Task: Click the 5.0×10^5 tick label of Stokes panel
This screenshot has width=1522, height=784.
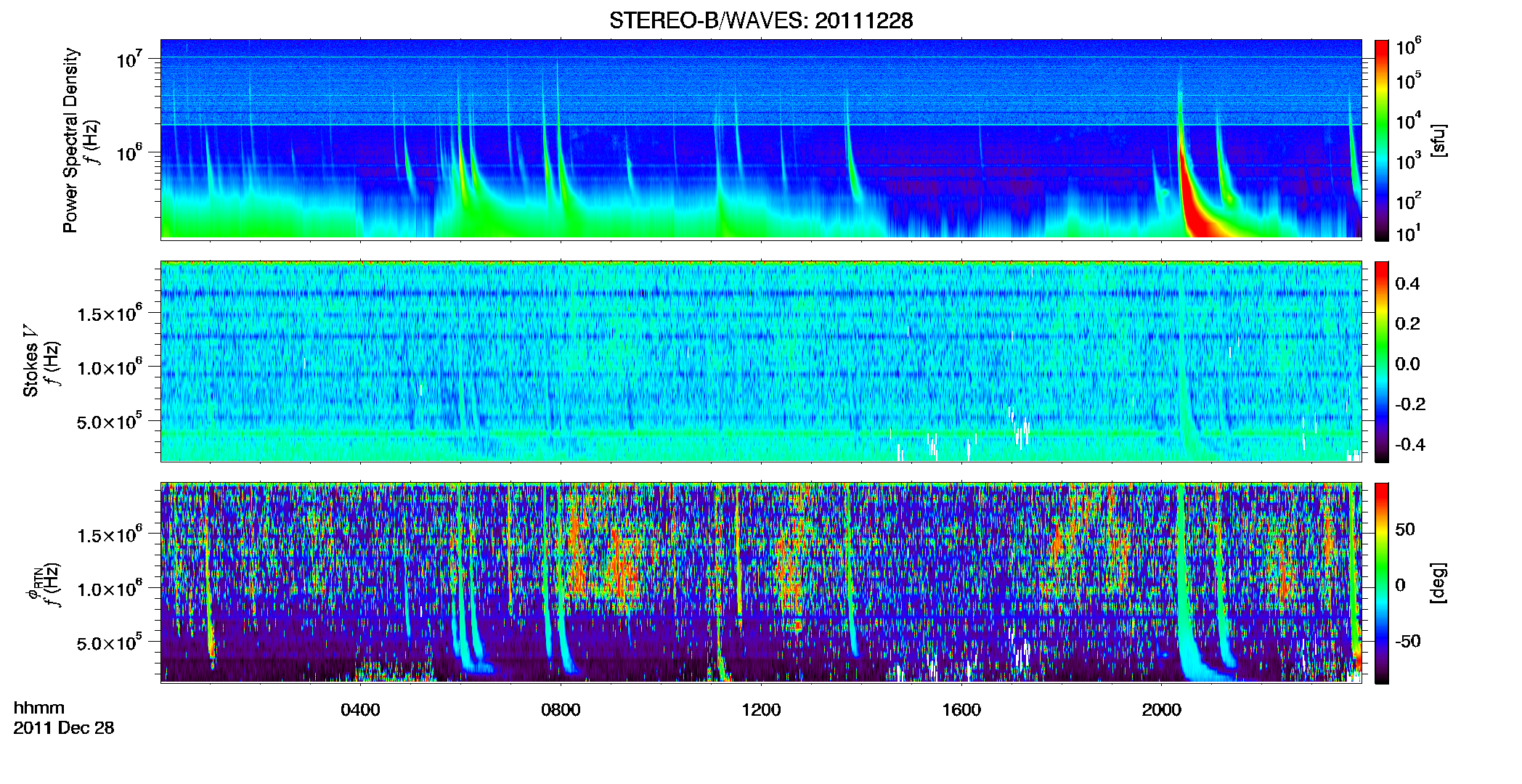Action: click(110, 421)
